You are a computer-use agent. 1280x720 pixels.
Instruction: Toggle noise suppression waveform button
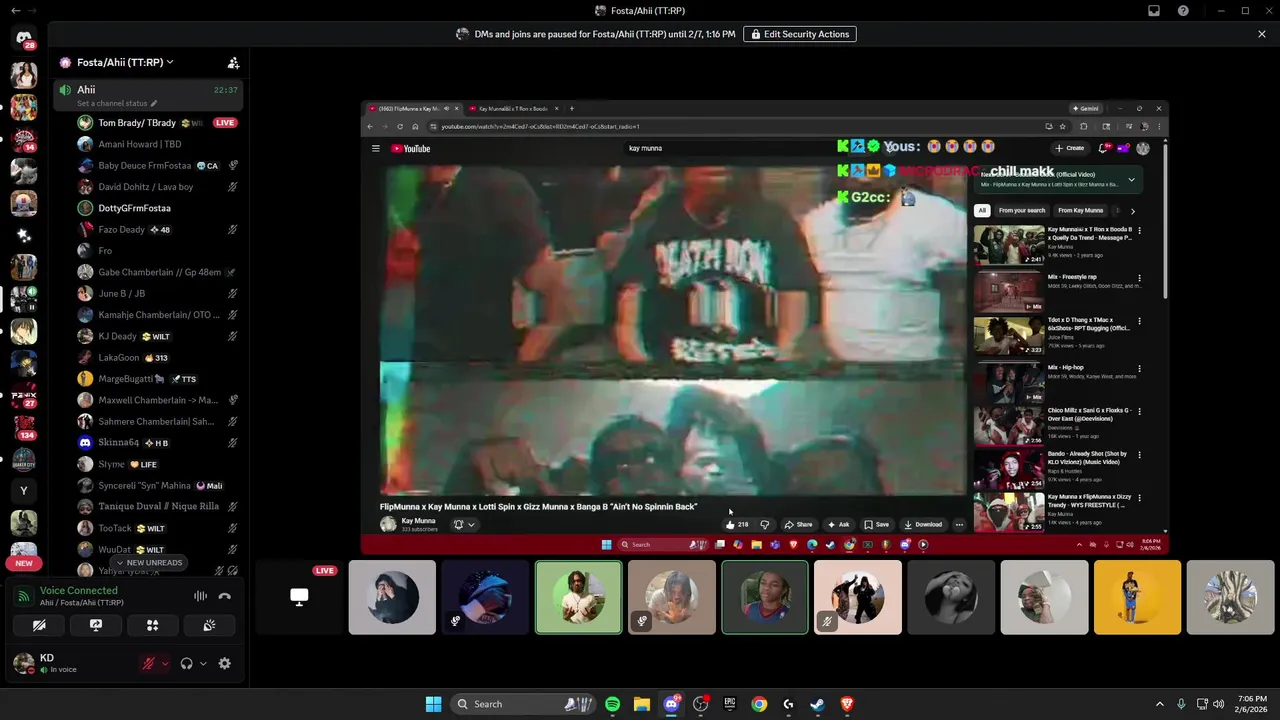(x=200, y=596)
